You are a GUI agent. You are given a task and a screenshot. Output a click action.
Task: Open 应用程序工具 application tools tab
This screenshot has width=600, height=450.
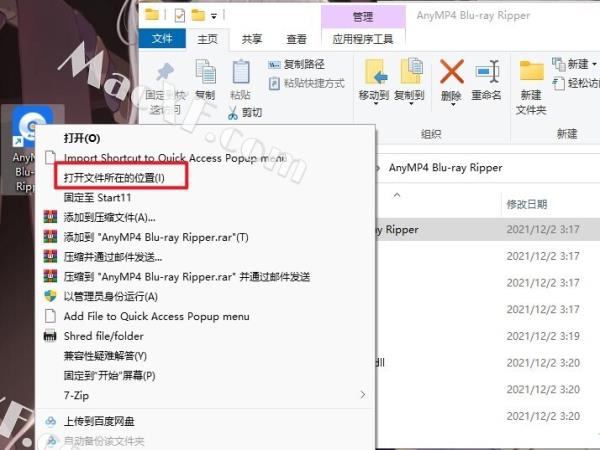coord(363,39)
